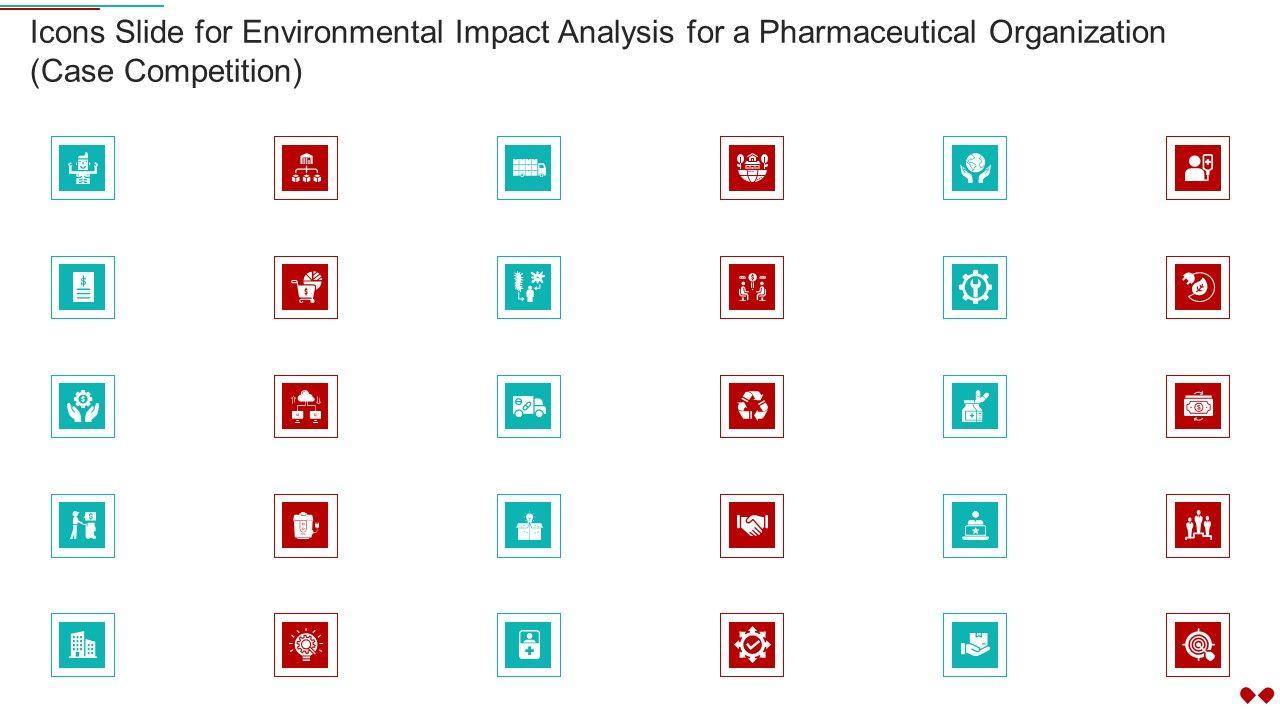Image resolution: width=1280 pixels, height=720 pixels.
Task: Select the three people team icon
Action: click(1198, 525)
